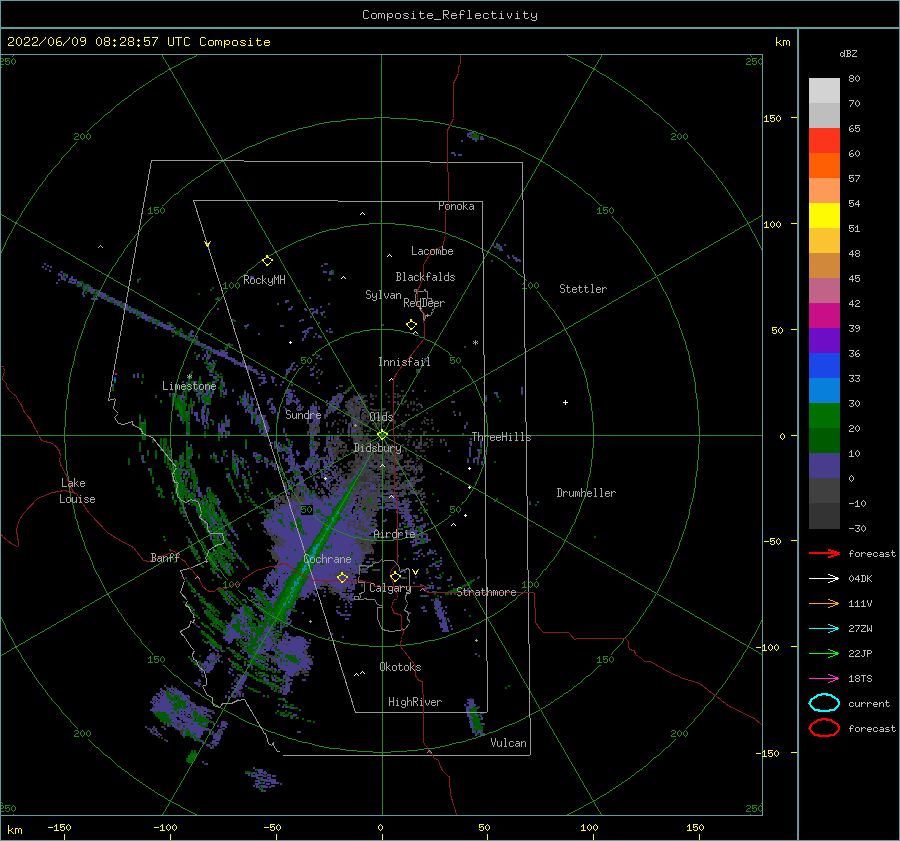
Task: Click the cyan 27ZW arrow icon
Action: tap(824, 629)
